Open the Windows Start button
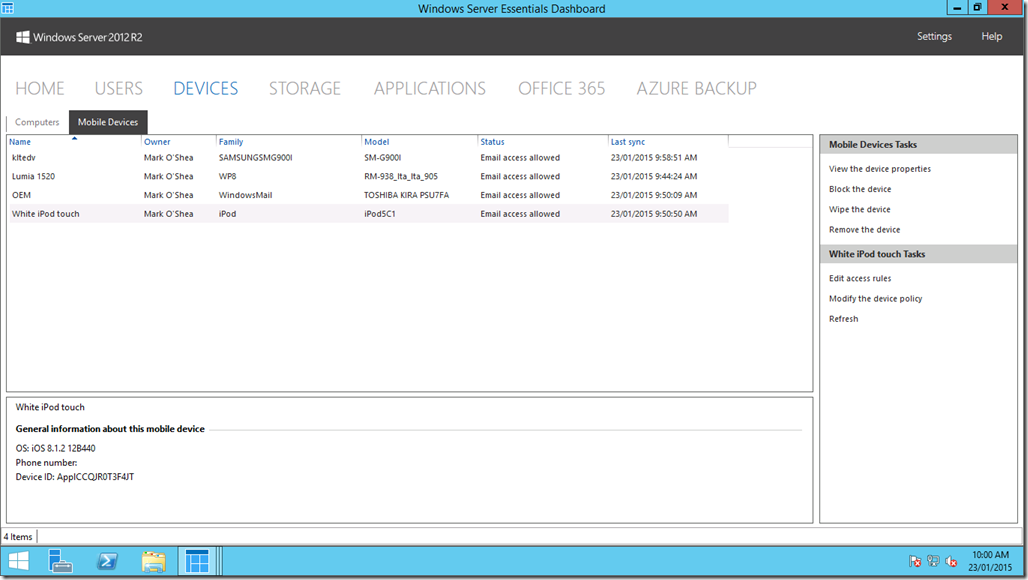Screen dimensions: 1028x580 coord(18,562)
